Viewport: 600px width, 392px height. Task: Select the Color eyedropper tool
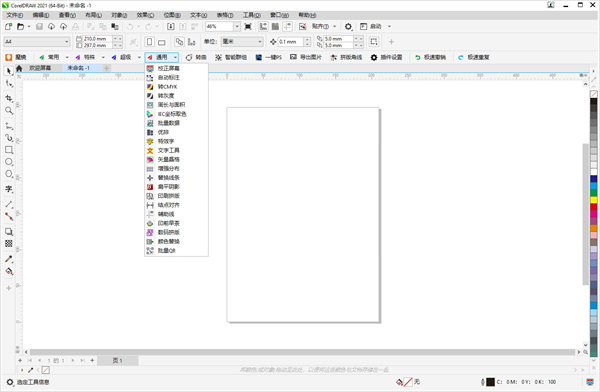click(9, 259)
